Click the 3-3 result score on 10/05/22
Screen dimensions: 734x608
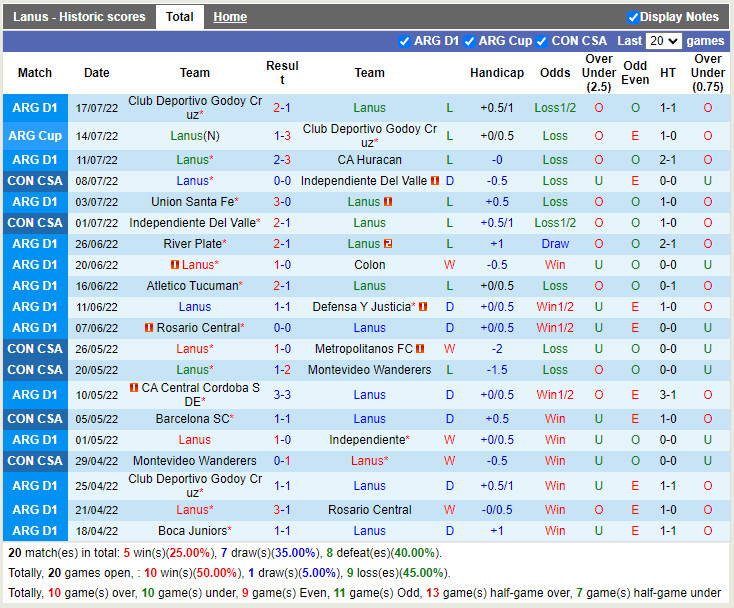coord(282,395)
